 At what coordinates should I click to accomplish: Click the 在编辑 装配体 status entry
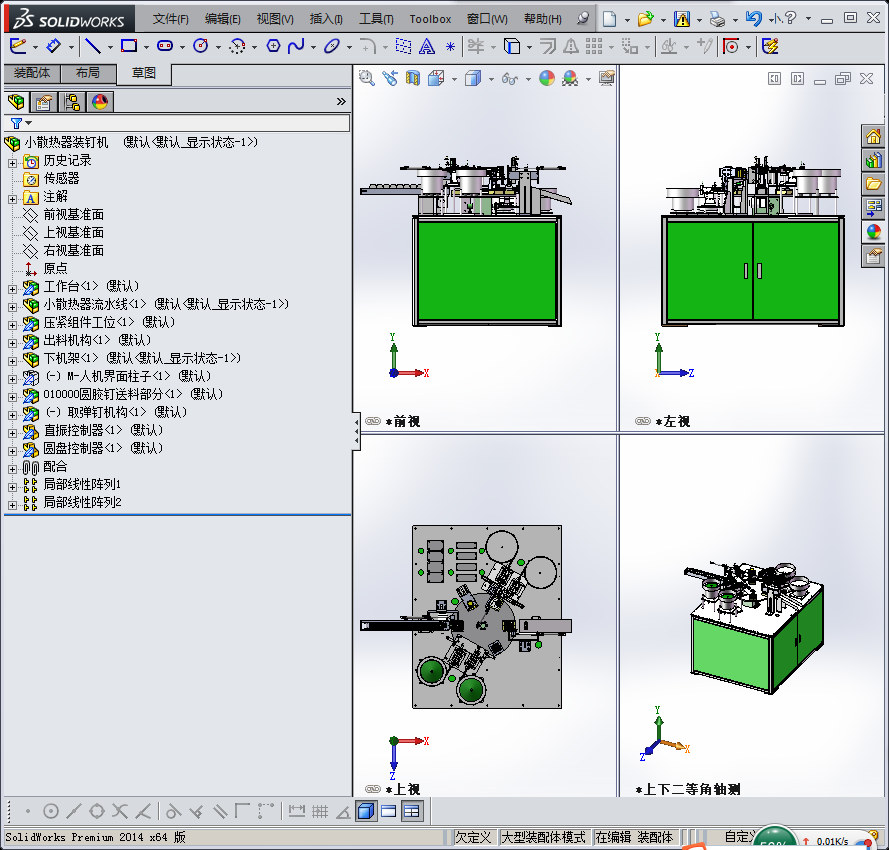click(x=634, y=837)
